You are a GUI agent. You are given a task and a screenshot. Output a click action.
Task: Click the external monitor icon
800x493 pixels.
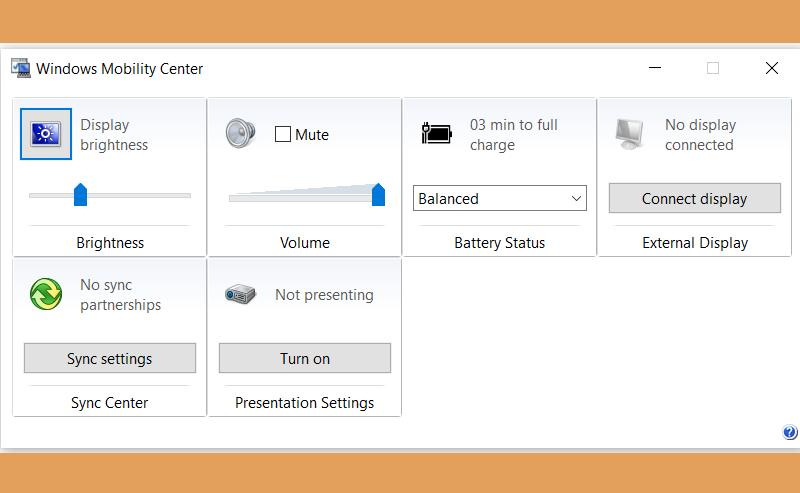pyautogui.click(x=630, y=134)
